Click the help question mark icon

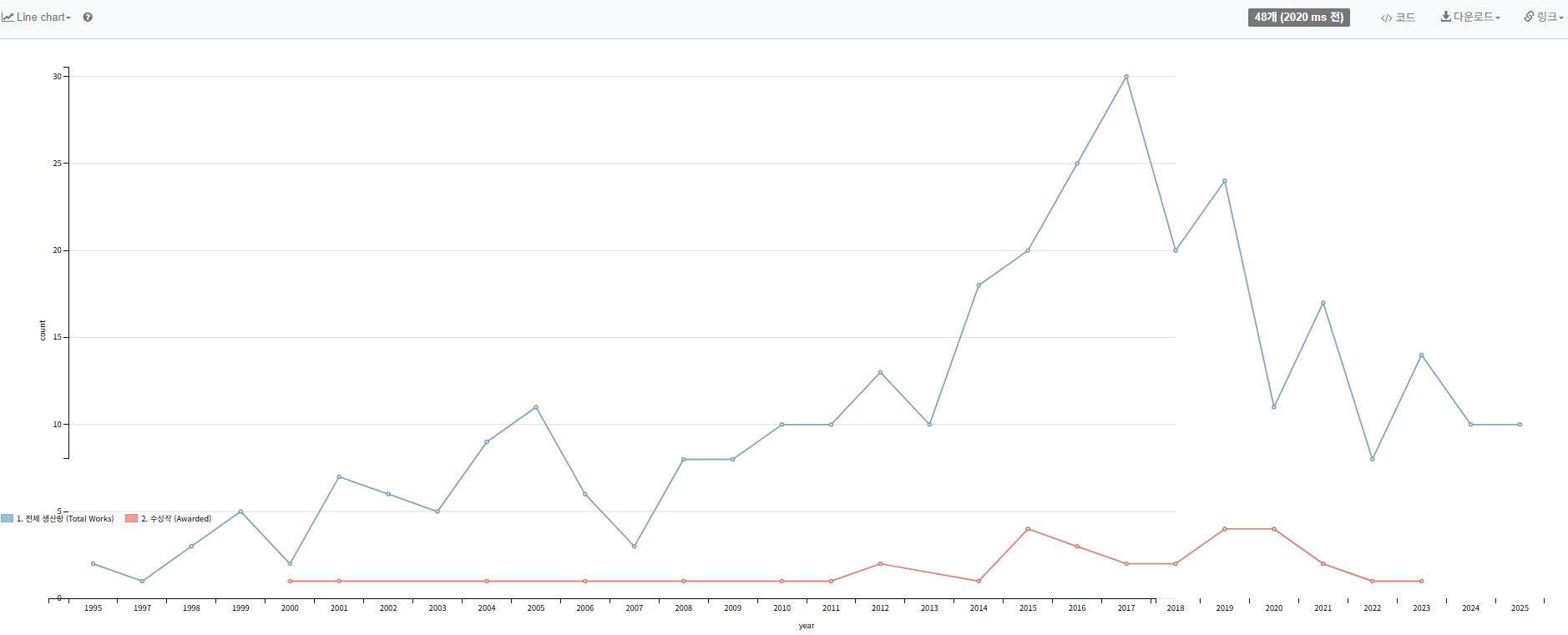click(88, 18)
